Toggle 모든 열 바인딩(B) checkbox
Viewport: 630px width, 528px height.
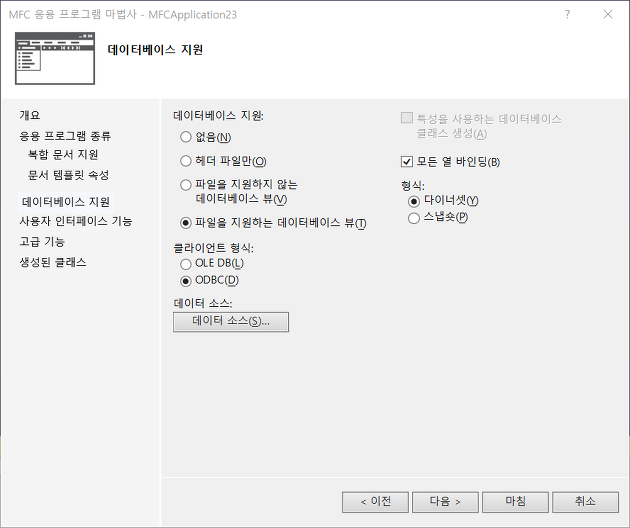(x=407, y=162)
